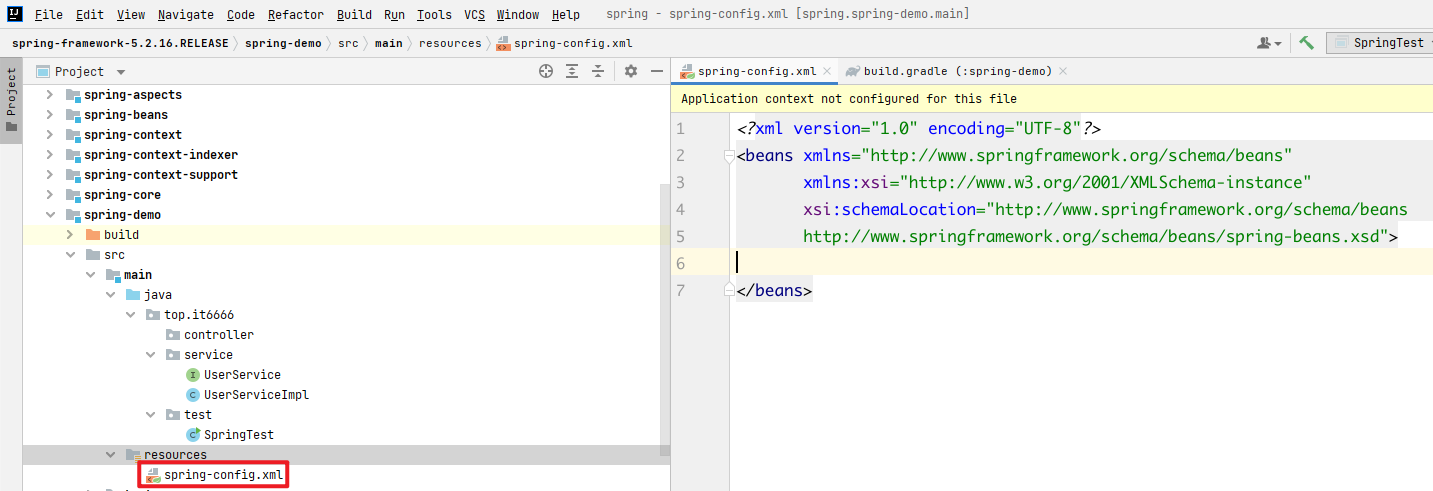Click the spring-demo module icon

73,215
